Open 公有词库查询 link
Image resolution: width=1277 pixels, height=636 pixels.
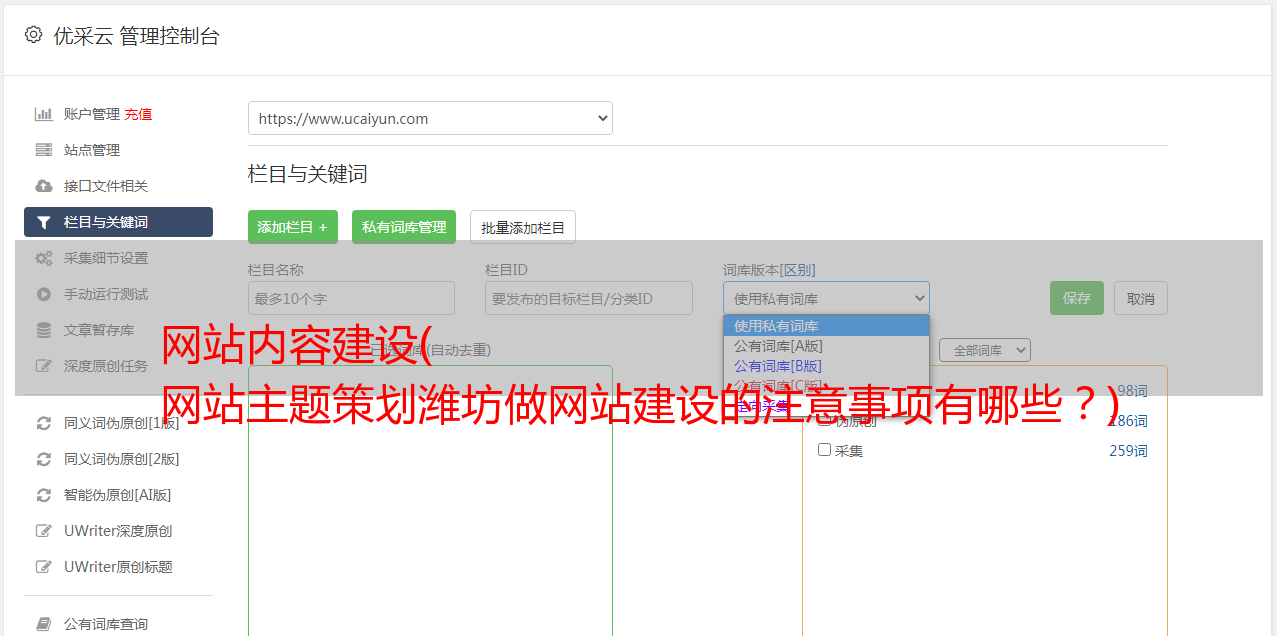pos(106,624)
